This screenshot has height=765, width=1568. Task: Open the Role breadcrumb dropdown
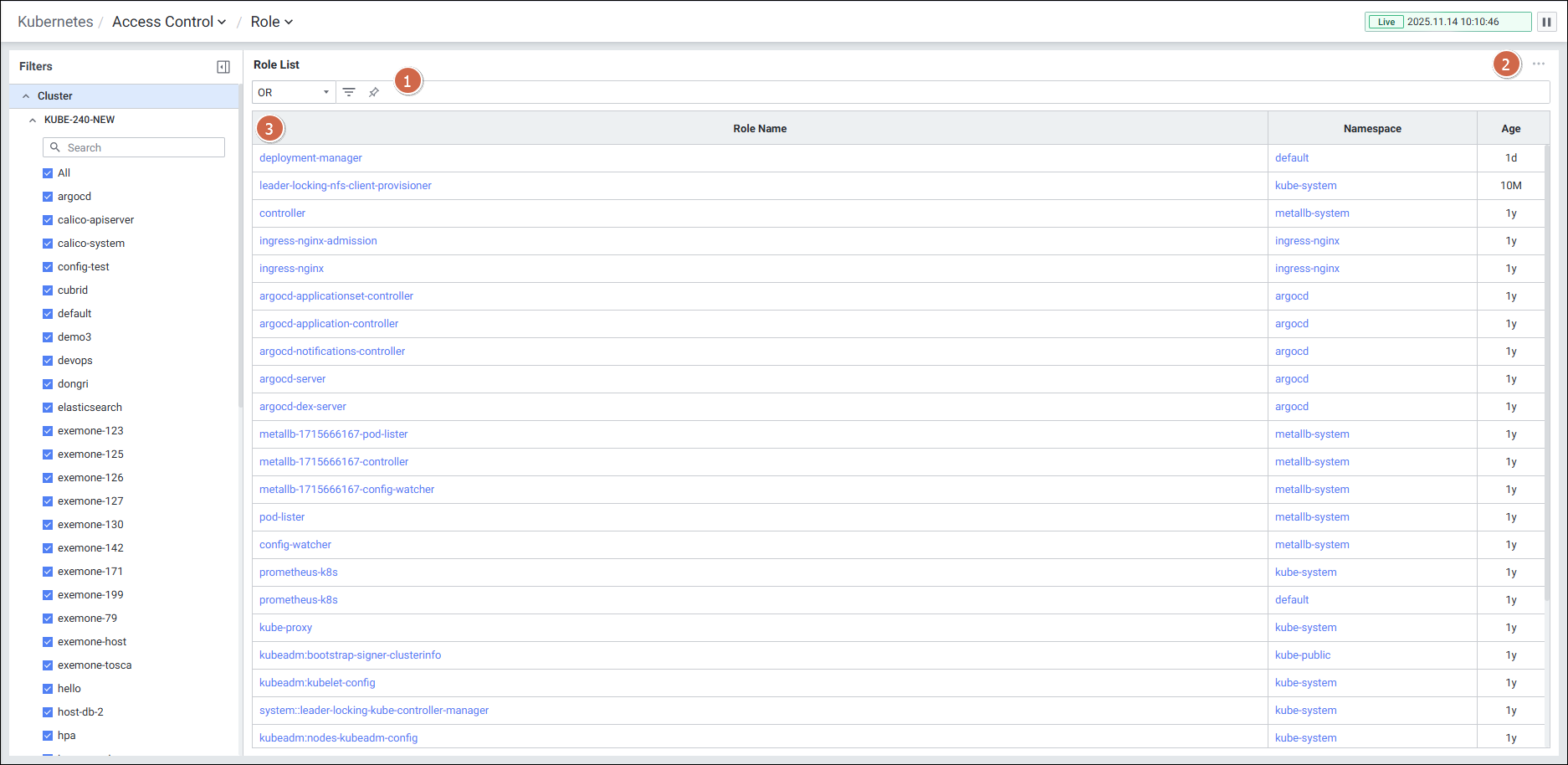click(x=272, y=22)
